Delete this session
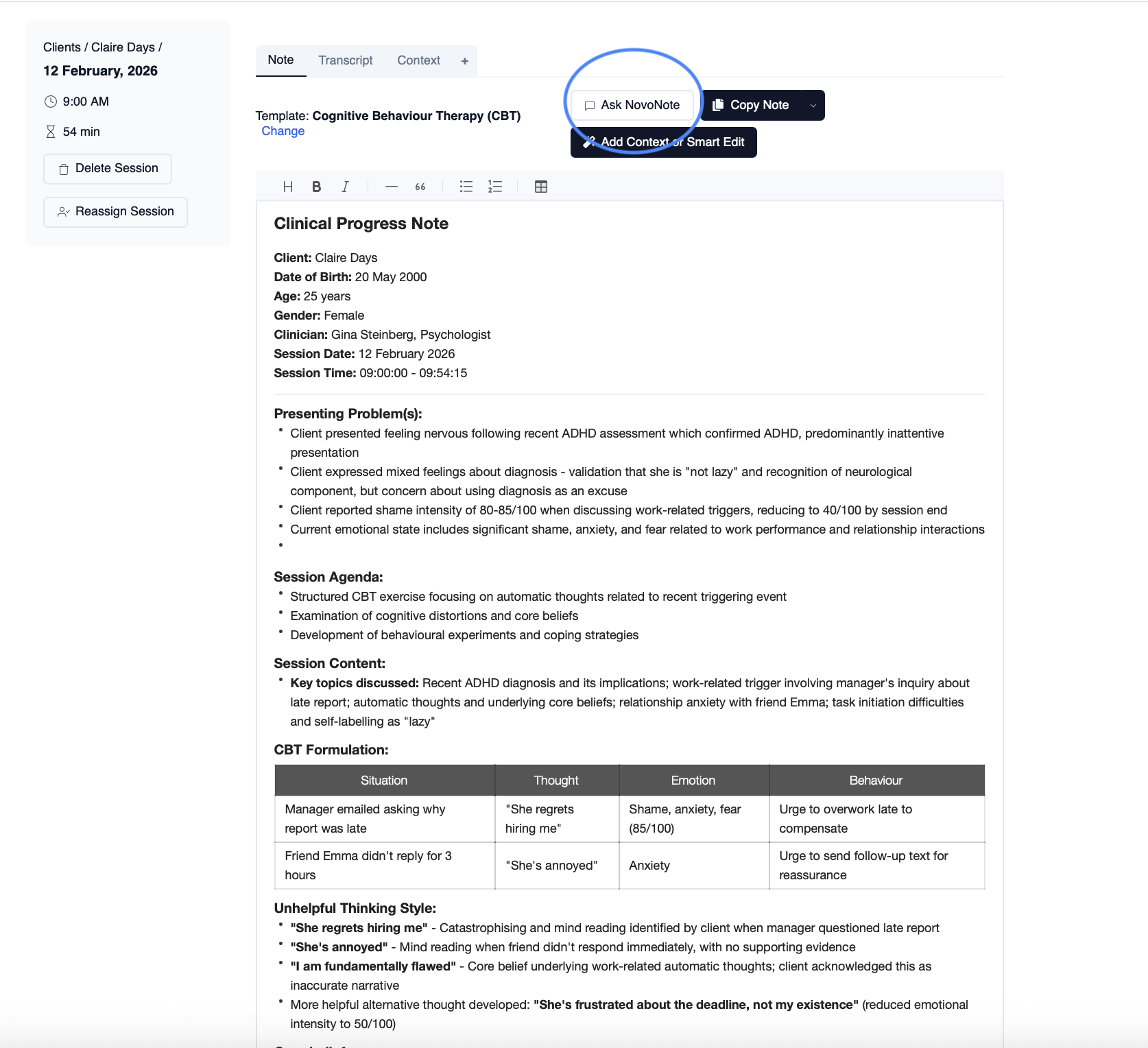 click(x=108, y=169)
